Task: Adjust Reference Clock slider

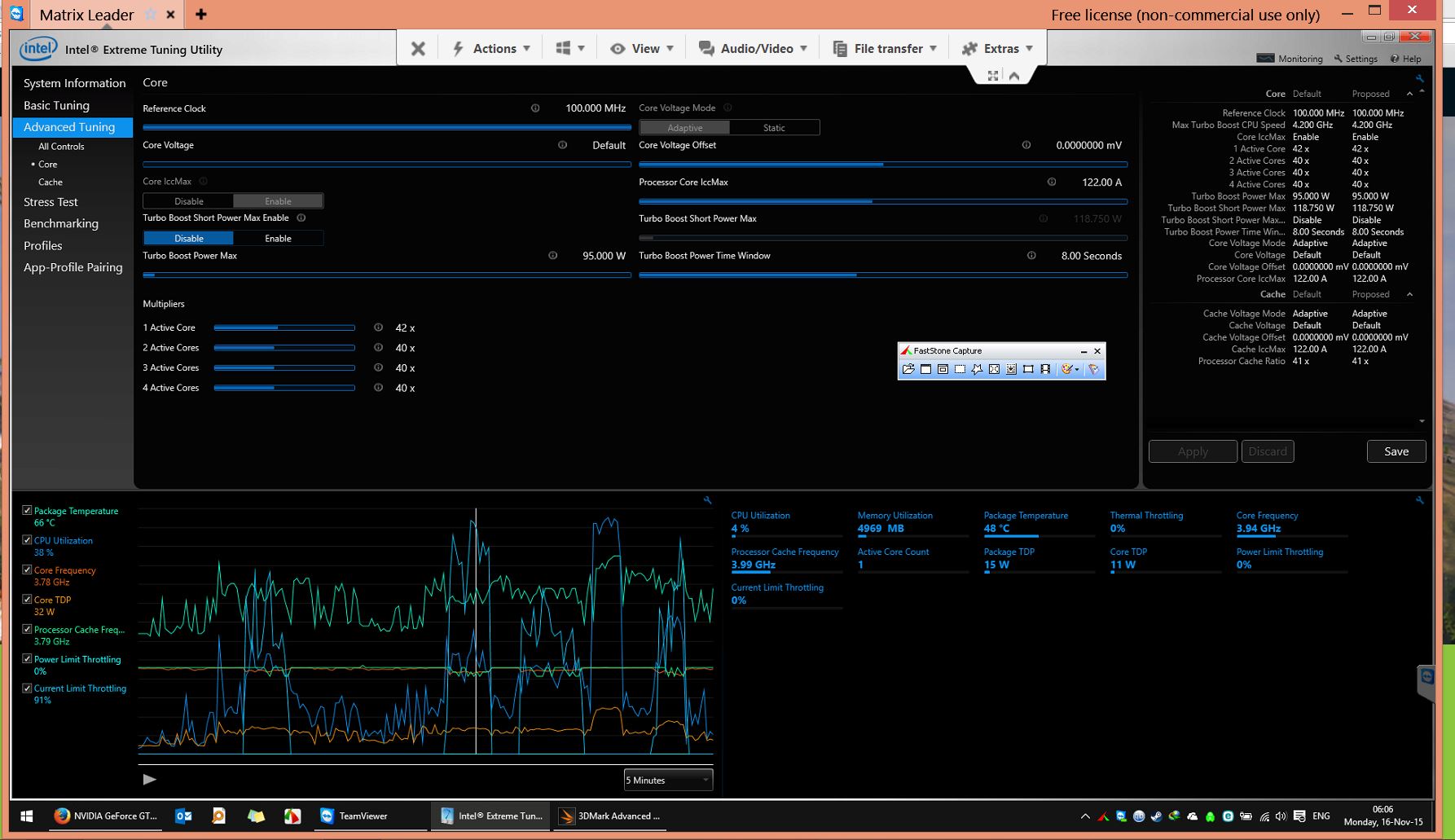Action: (387, 127)
